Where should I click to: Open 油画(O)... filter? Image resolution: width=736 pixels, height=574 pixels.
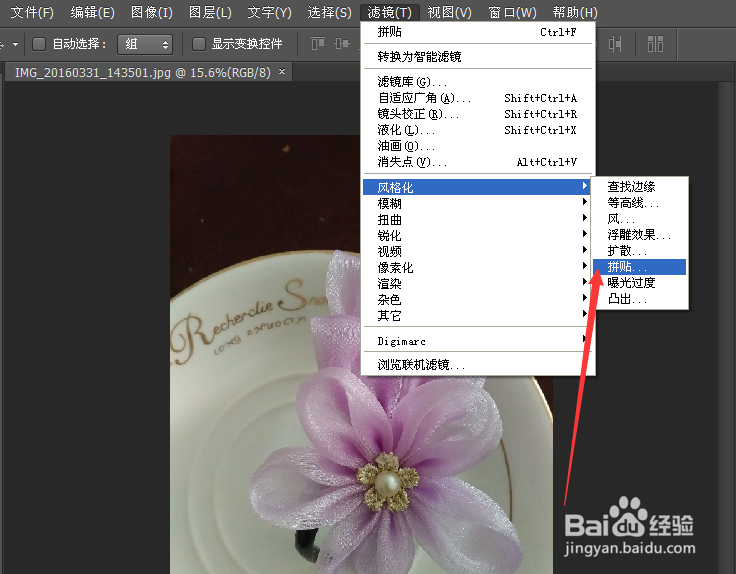[x=478, y=146]
